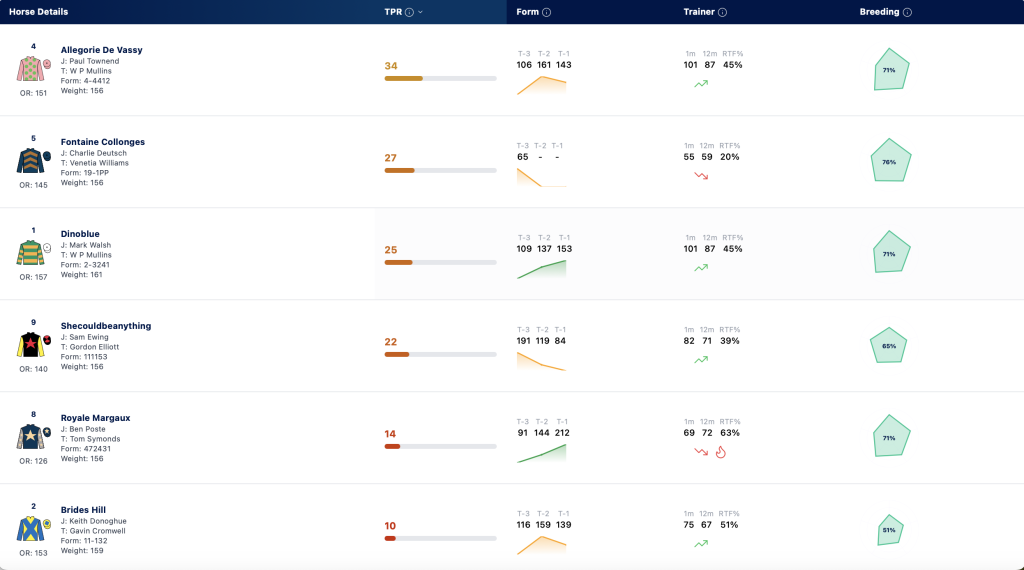
Task: Click Allegorie De Vassy's jockey silks icon
Action: pos(30,69)
